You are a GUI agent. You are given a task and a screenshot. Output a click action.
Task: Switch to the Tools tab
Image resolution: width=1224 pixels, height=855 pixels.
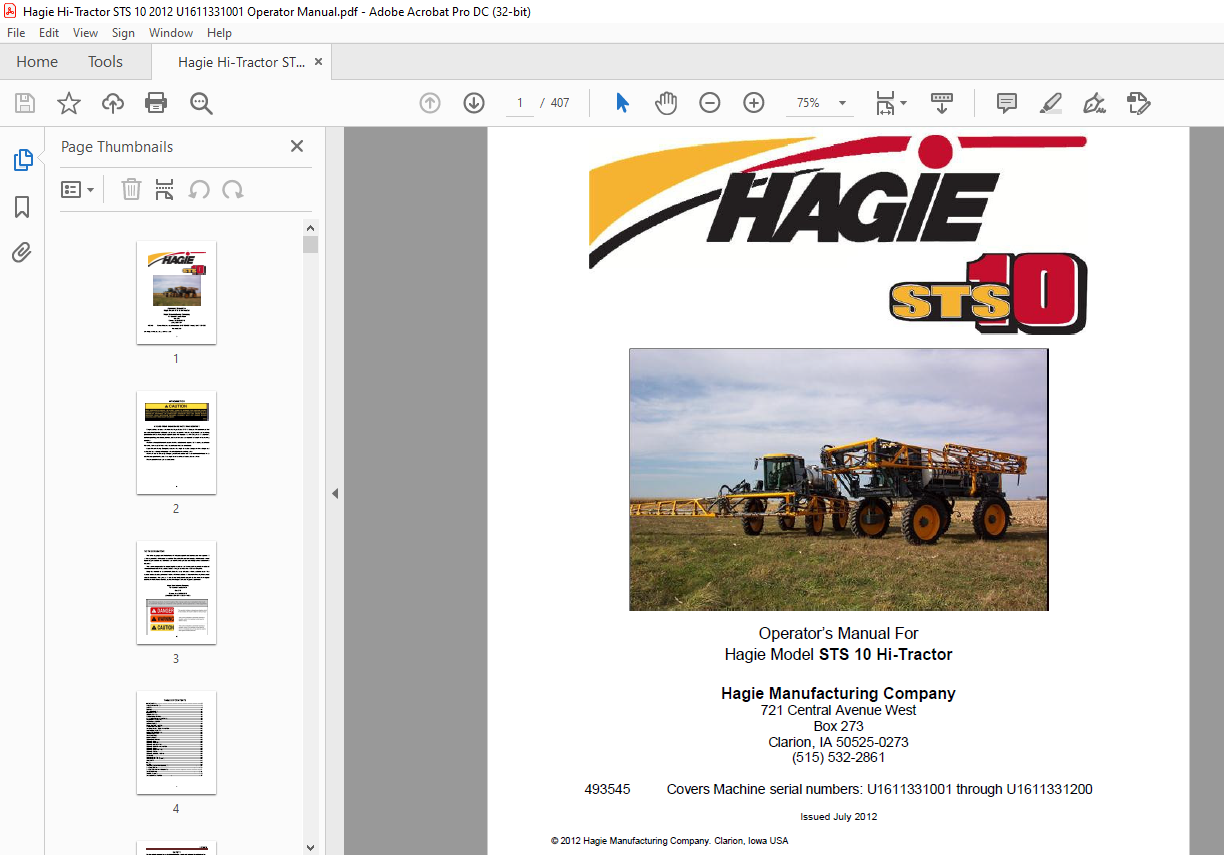point(105,62)
